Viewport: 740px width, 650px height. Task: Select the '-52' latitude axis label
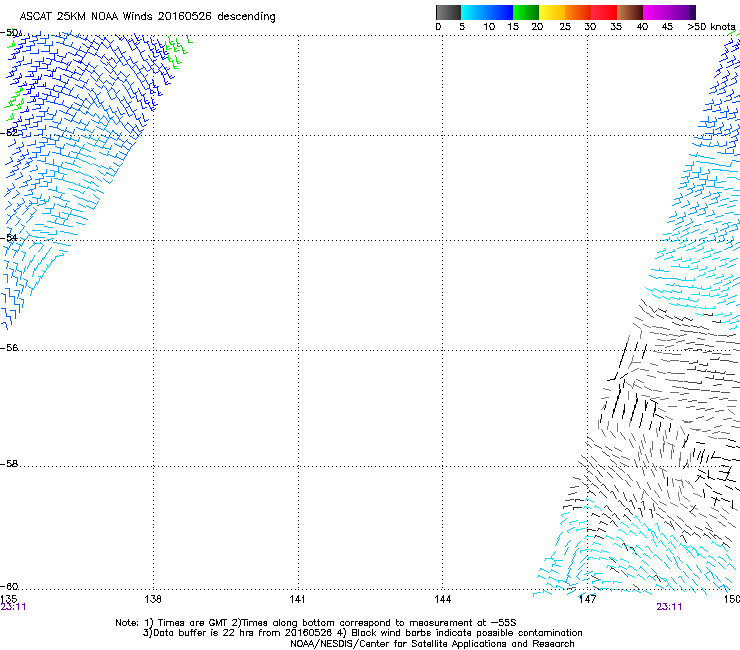click(x=9, y=133)
